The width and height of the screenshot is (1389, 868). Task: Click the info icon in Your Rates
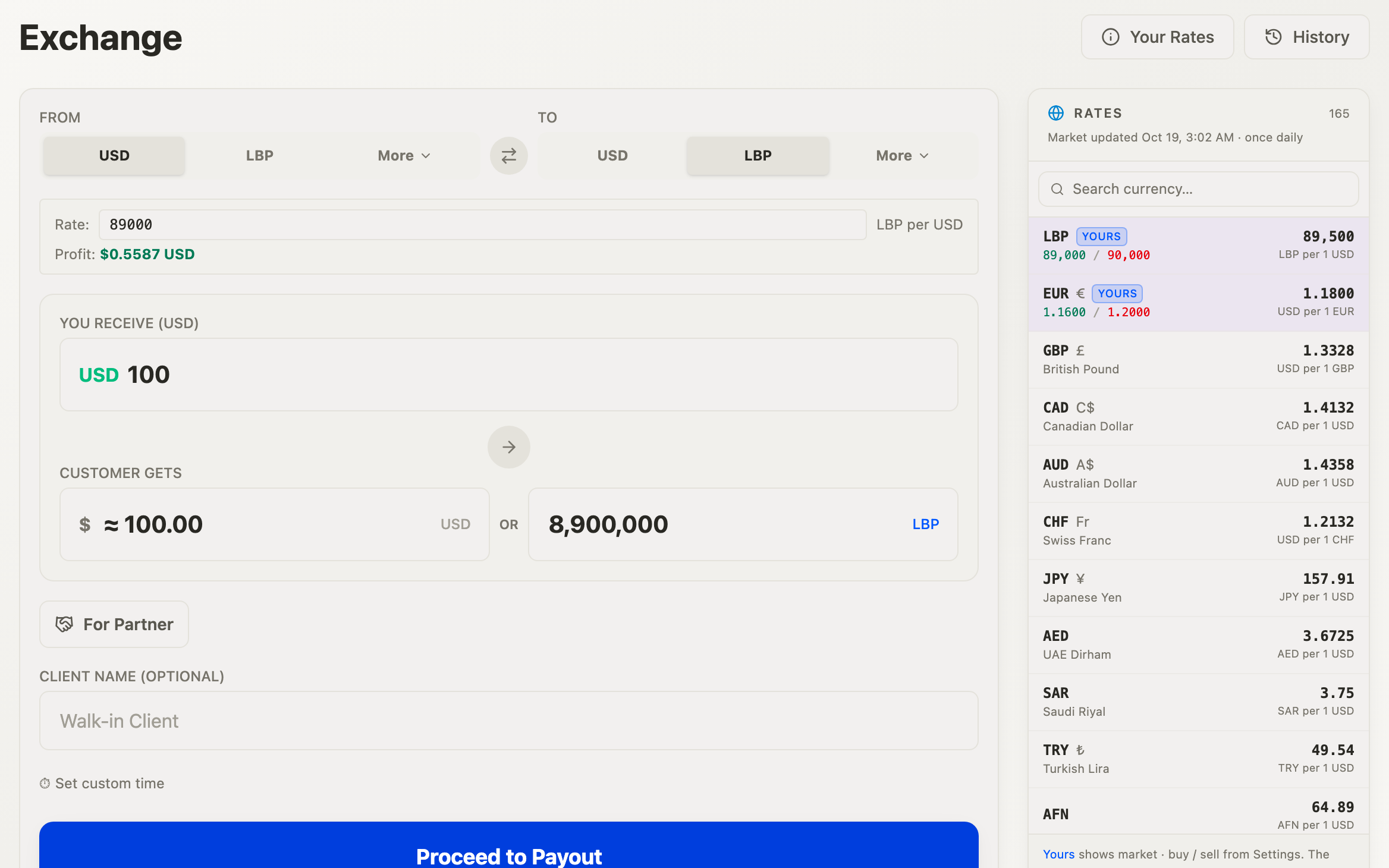pyautogui.click(x=1110, y=37)
